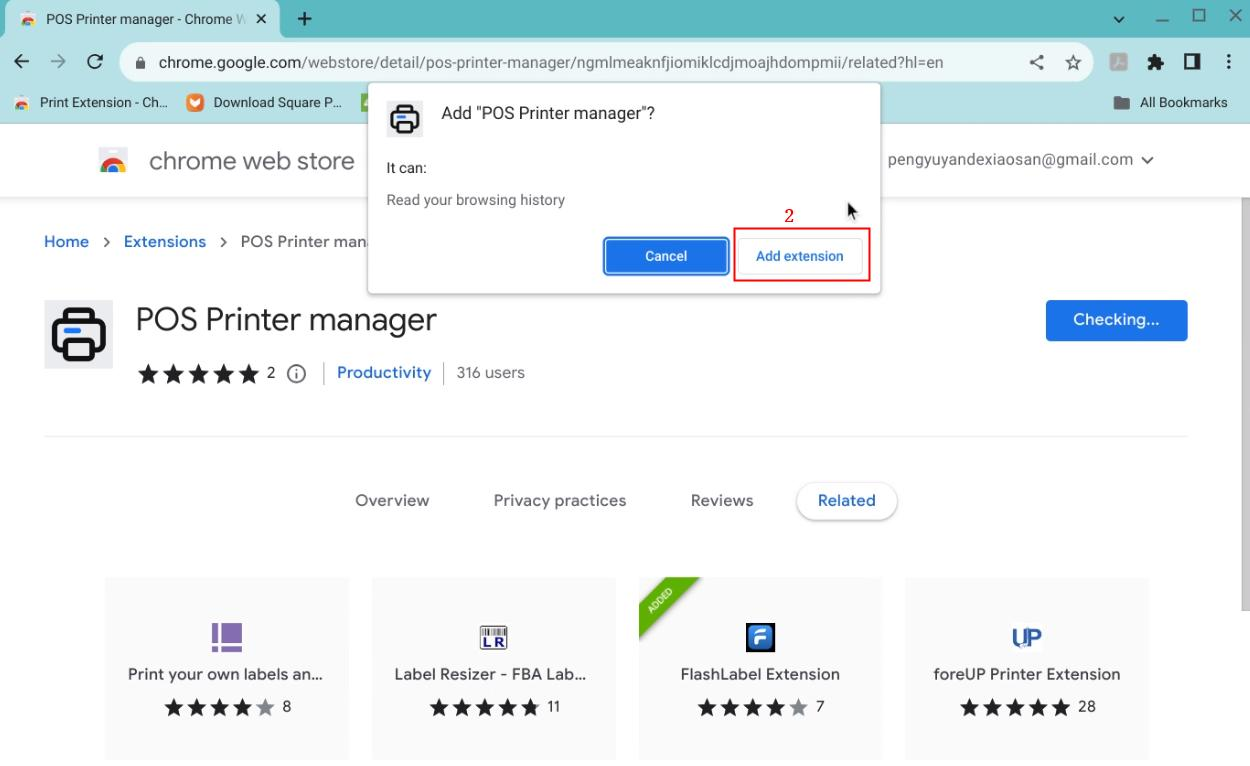The height and width of the screenshot is (766, 1250).
Task: Open the All Bookmarks folder
Action: [x=1170, y=102]
